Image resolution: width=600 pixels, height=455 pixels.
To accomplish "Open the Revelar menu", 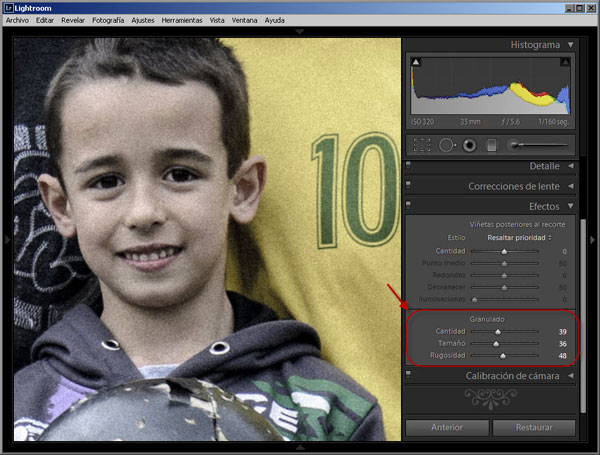I will 73,20.
